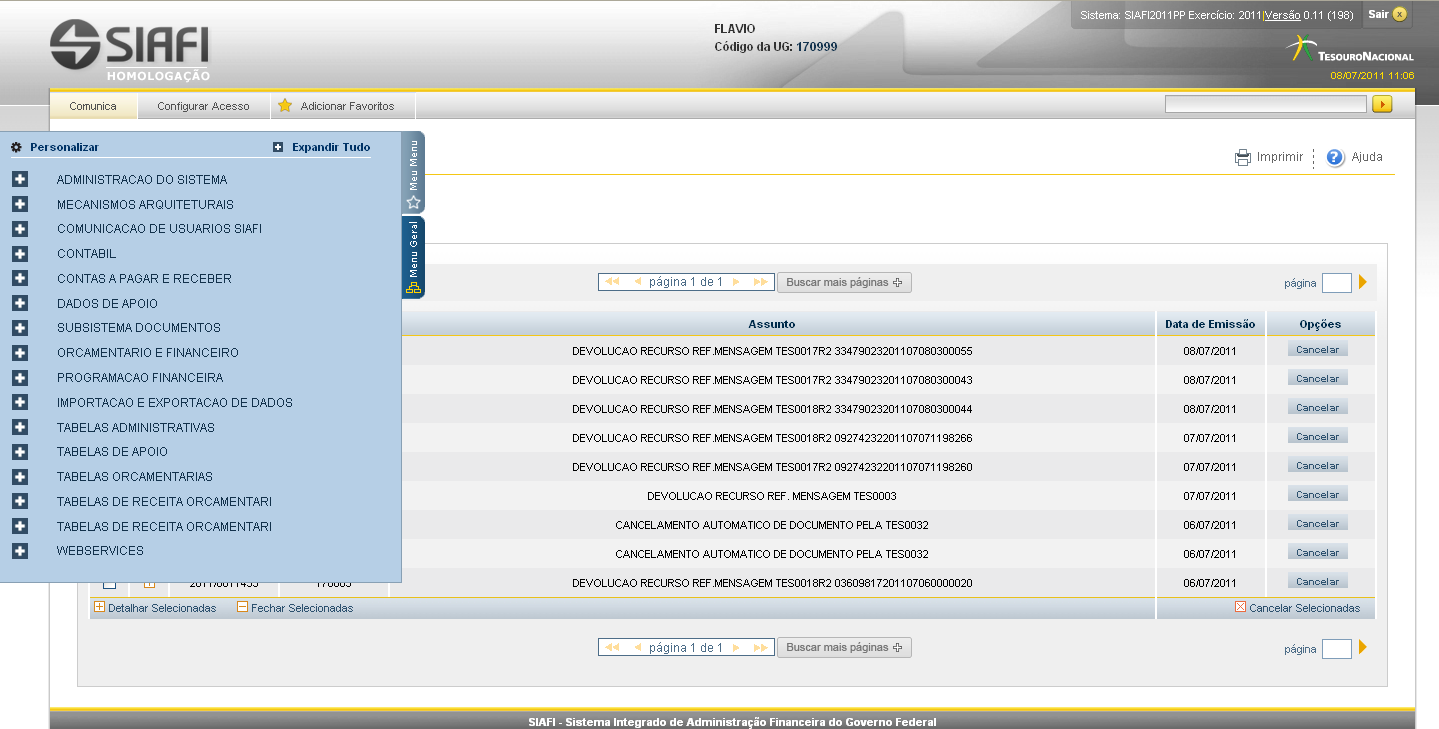
Task: Open the Meu Menu star side tab
Action: [x=414, y=172]
